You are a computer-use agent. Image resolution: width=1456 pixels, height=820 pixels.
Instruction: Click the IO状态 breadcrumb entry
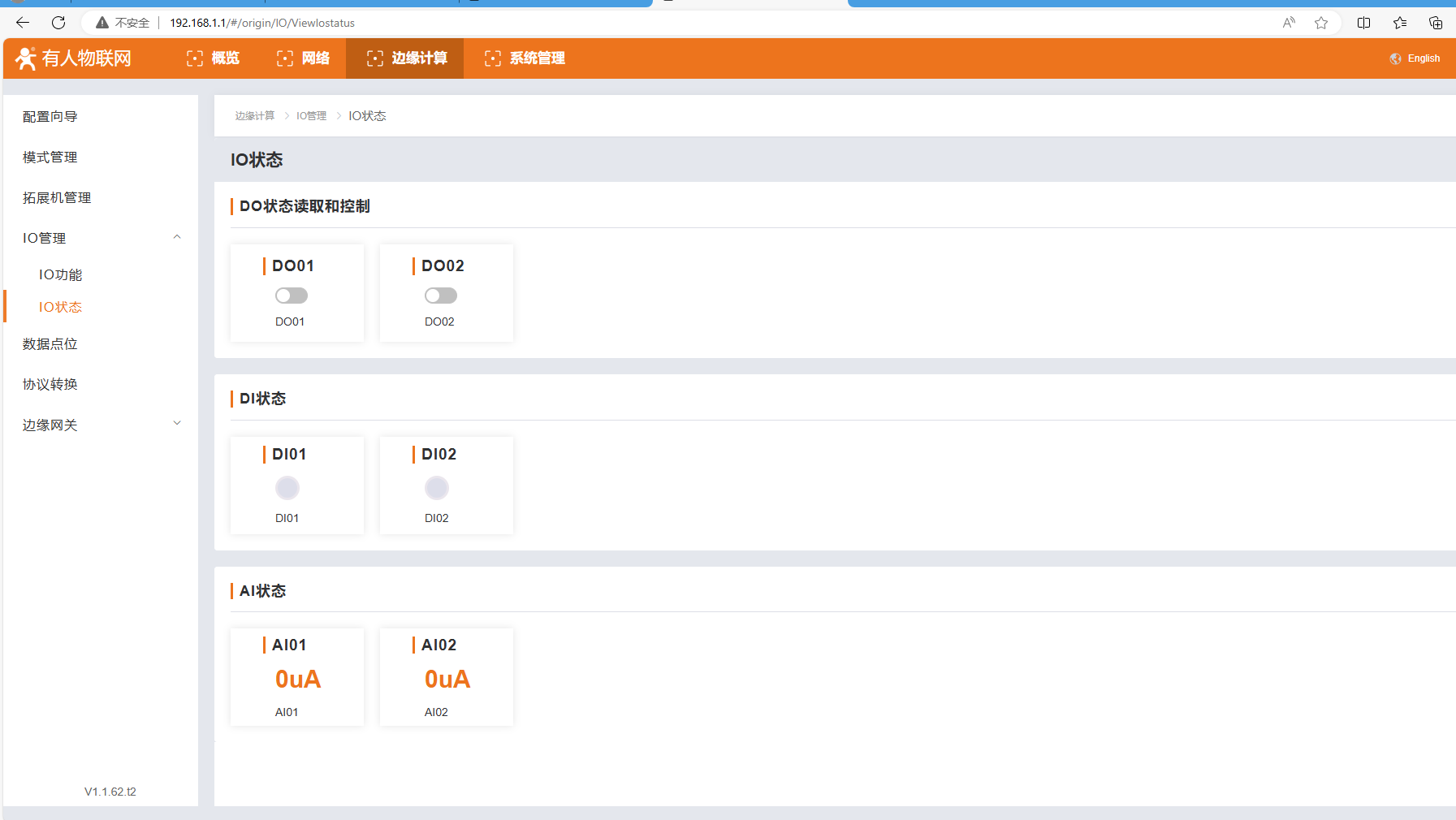pos(367,116)
